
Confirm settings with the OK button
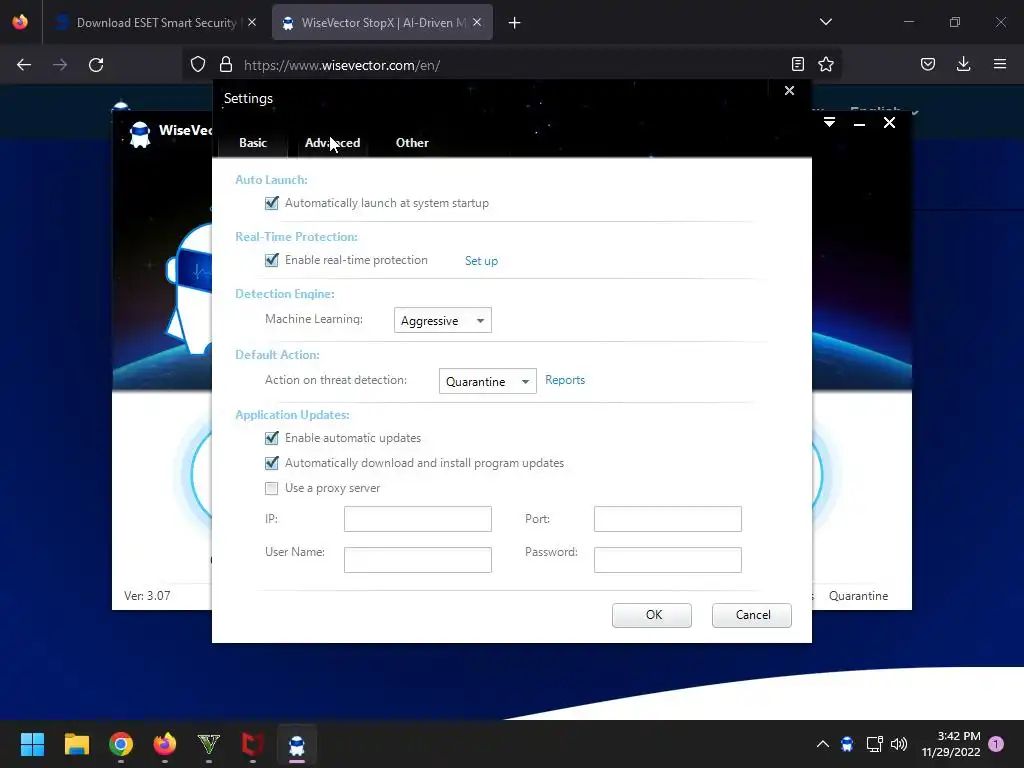652,615
